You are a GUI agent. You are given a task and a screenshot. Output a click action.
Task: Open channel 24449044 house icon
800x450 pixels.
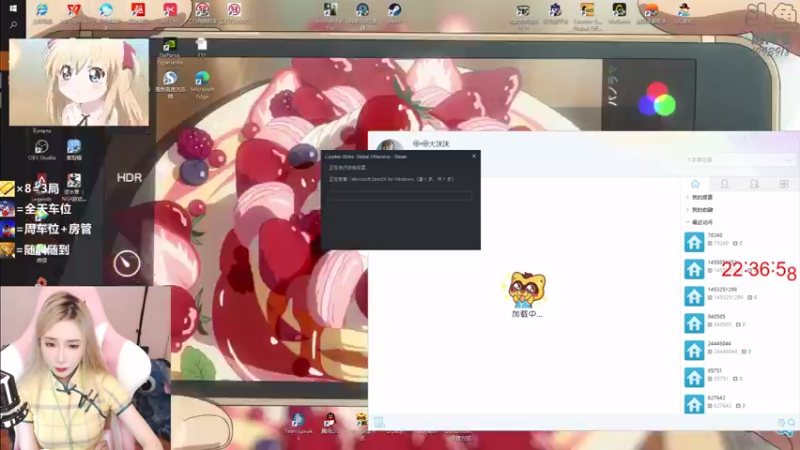(x=694, y=350)
